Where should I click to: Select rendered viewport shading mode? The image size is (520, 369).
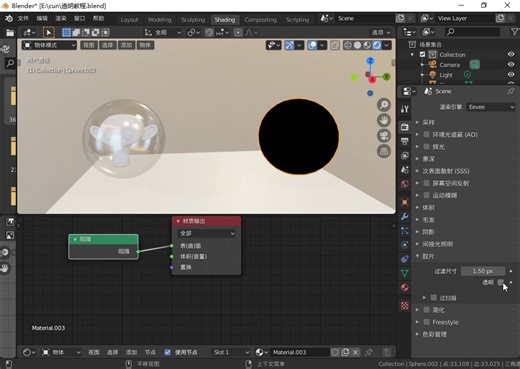click(x=377, y=45)
